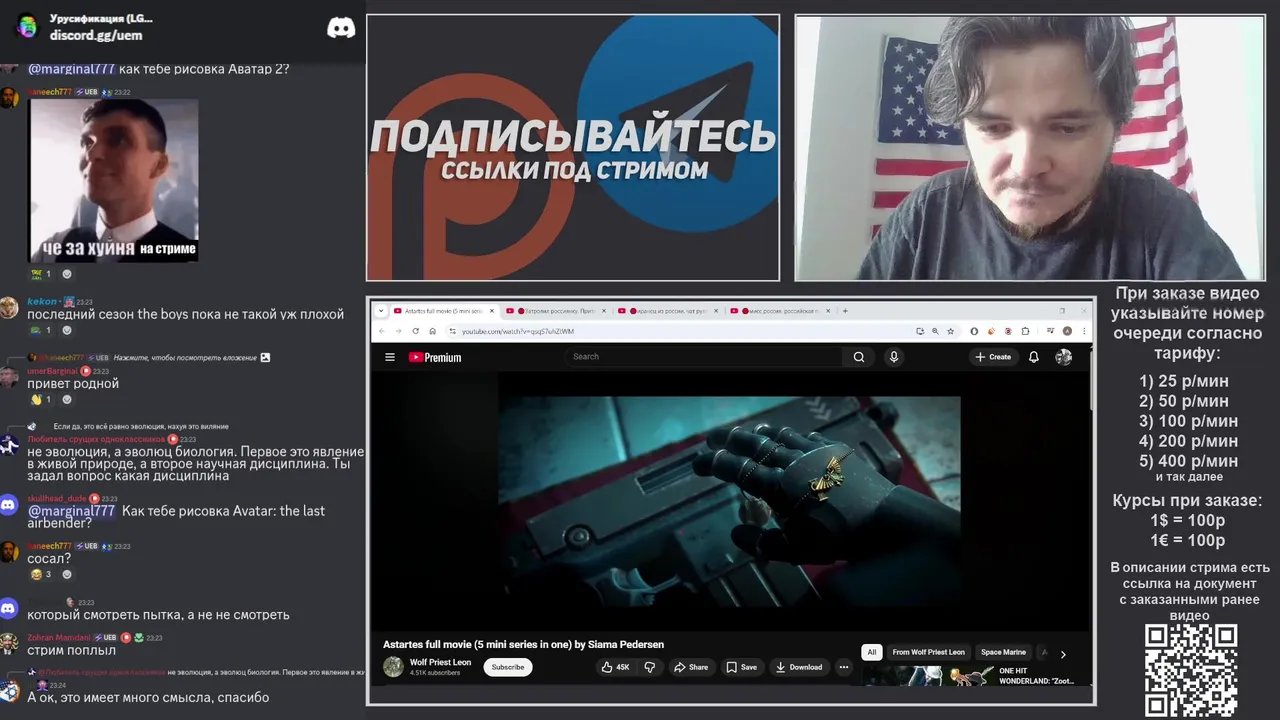The image size is (1280, 720).
Task: Click the @marginal777 mention in the top message
Action: pos(71,69)
